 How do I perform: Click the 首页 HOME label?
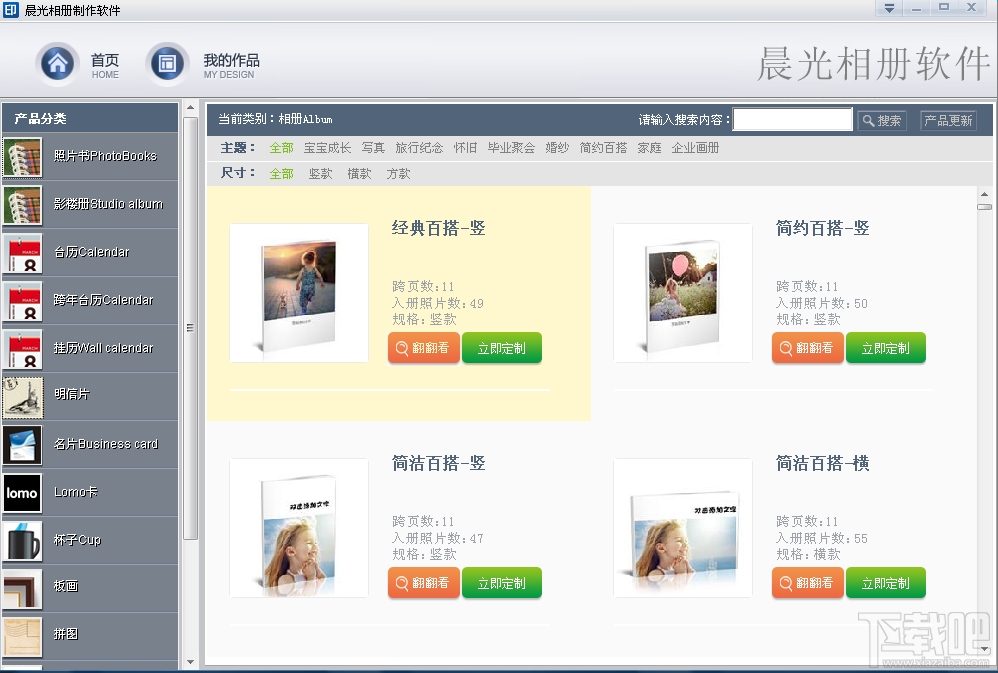tap(105, 66)
